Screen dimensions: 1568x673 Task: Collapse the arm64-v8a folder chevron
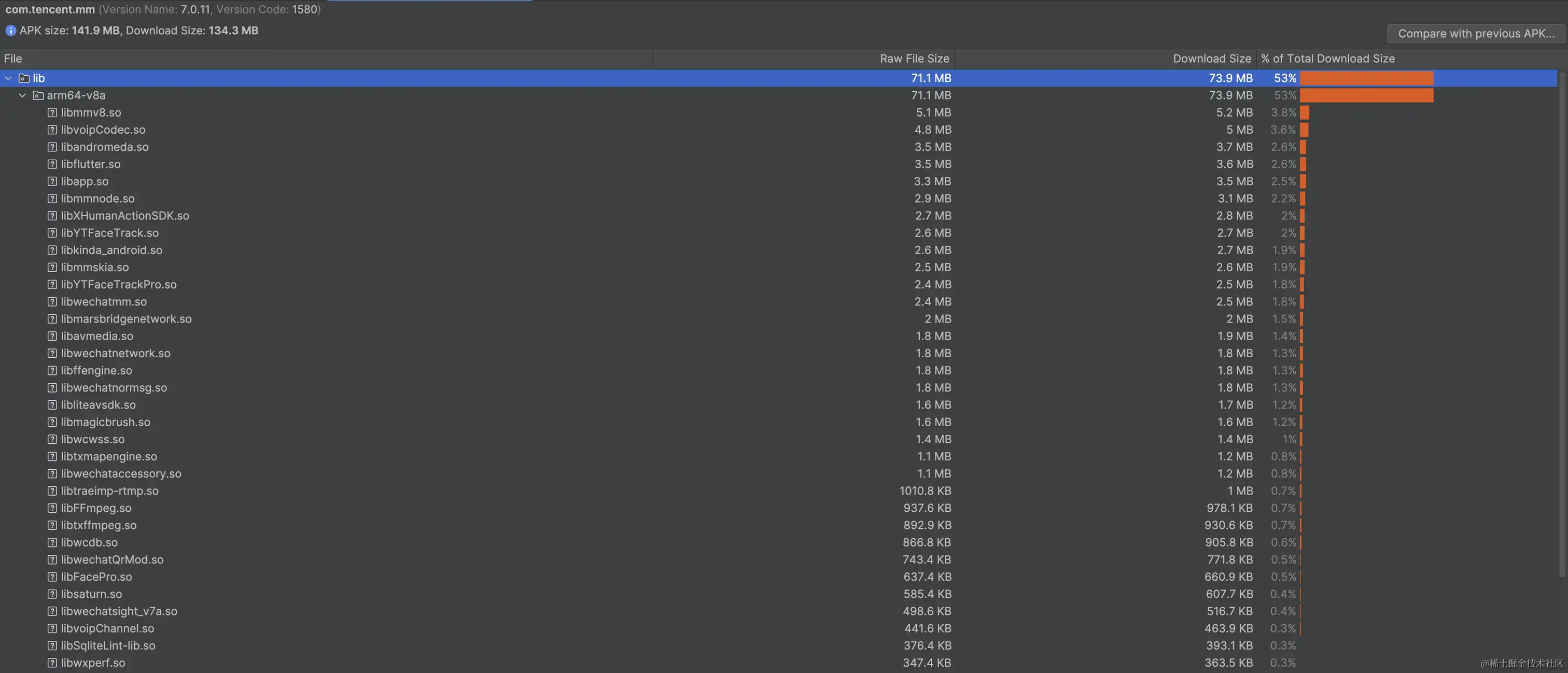22,95
